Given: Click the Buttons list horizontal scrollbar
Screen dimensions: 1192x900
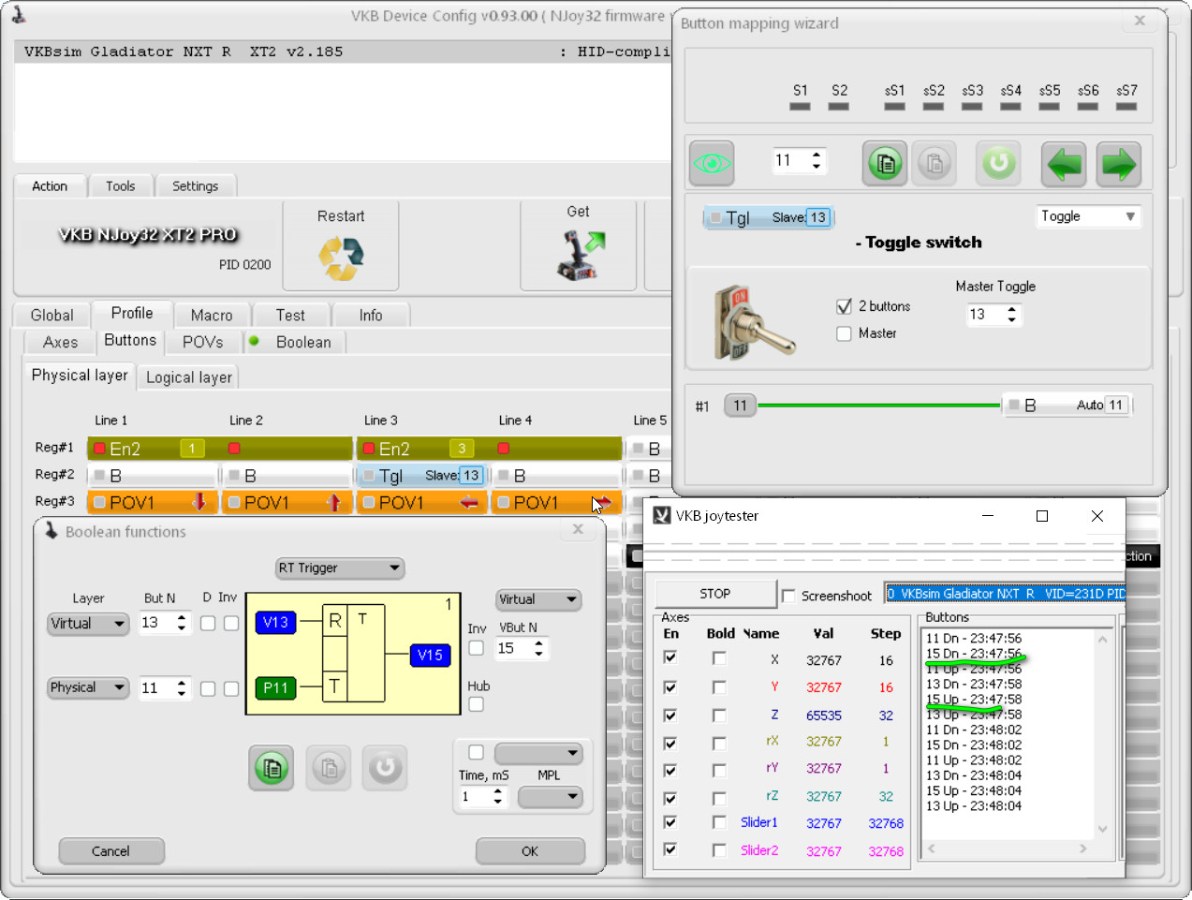Looking at the screenshot, I should pos(1007,848).
